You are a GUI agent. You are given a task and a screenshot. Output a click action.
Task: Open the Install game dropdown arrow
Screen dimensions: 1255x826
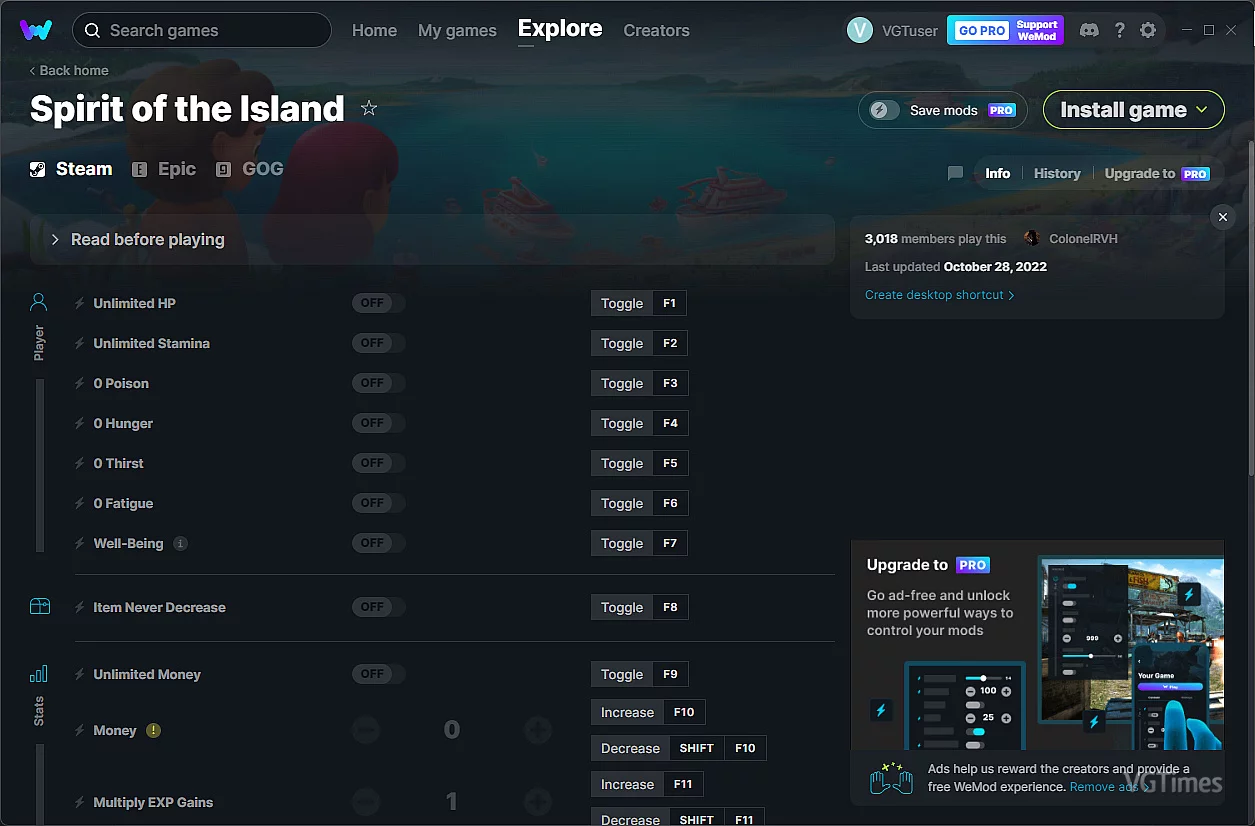click(1202, 110)
